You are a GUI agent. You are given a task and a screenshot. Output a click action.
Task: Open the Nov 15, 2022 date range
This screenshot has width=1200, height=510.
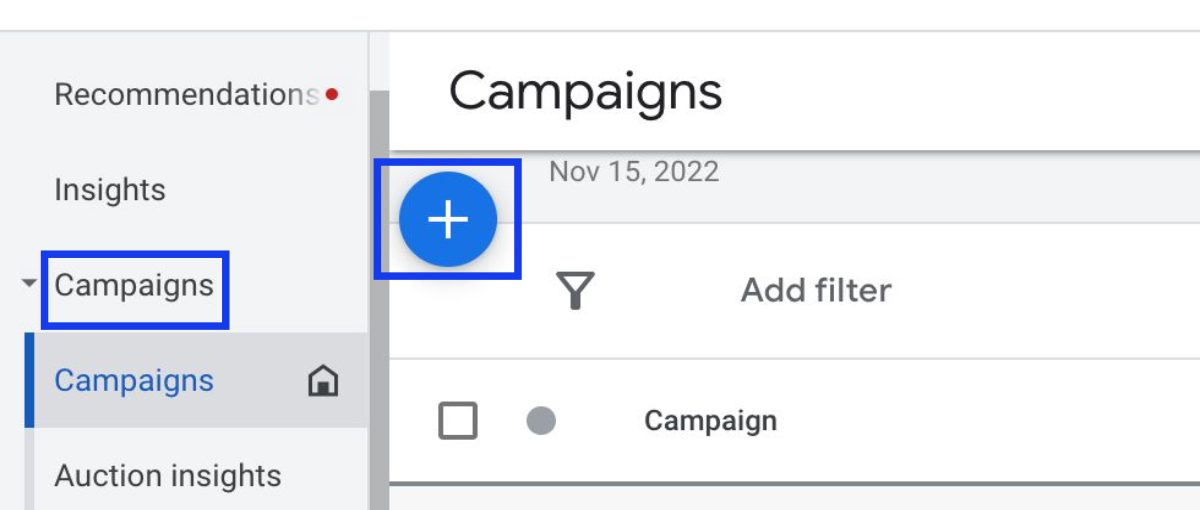click(634, 171)
